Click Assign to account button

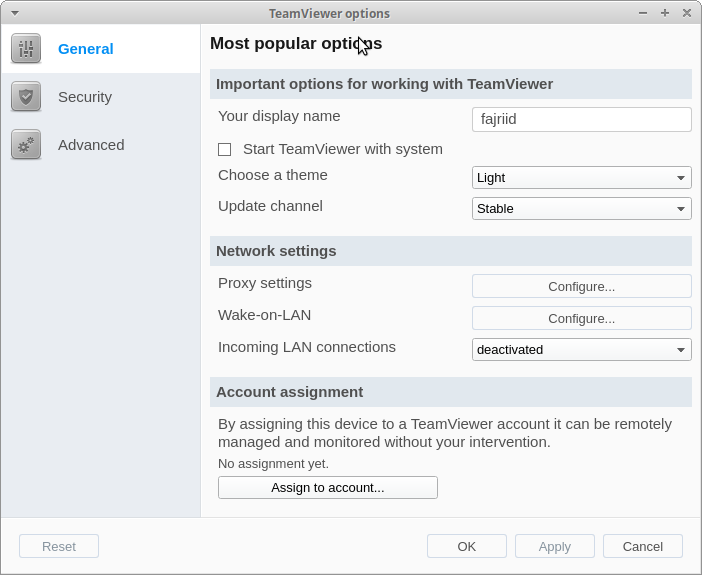(328, 488)
